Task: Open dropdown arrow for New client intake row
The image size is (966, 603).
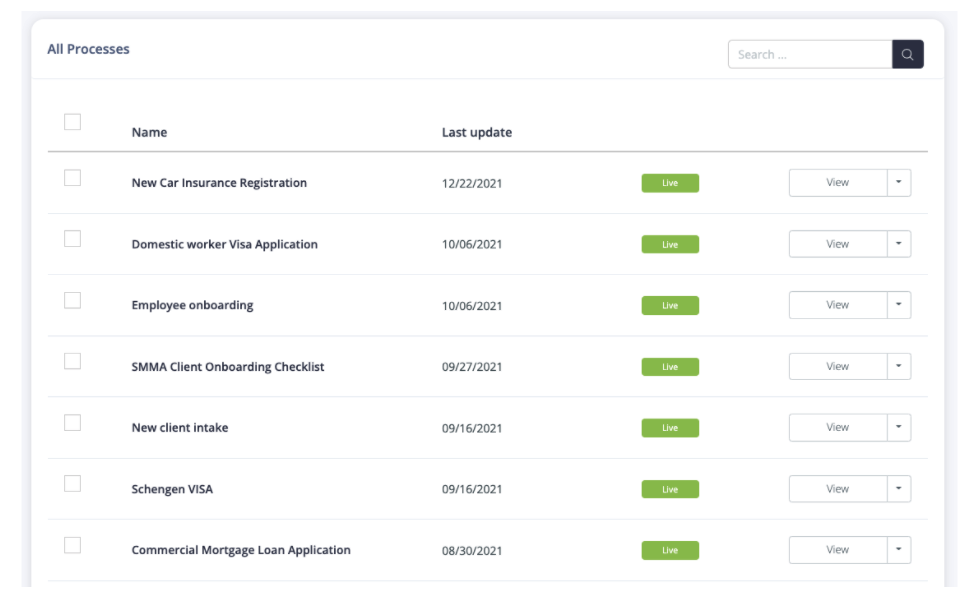Action: (x=899, y=427)
